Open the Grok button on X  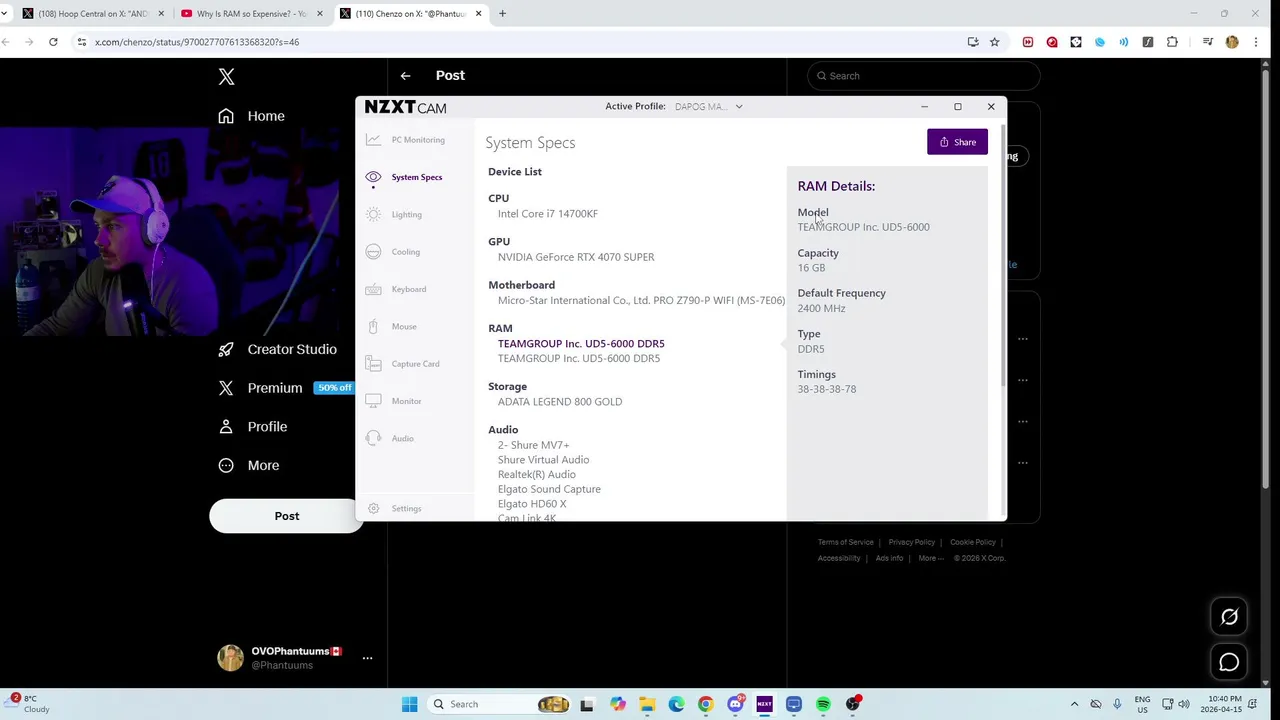(x=1230, y=617)
